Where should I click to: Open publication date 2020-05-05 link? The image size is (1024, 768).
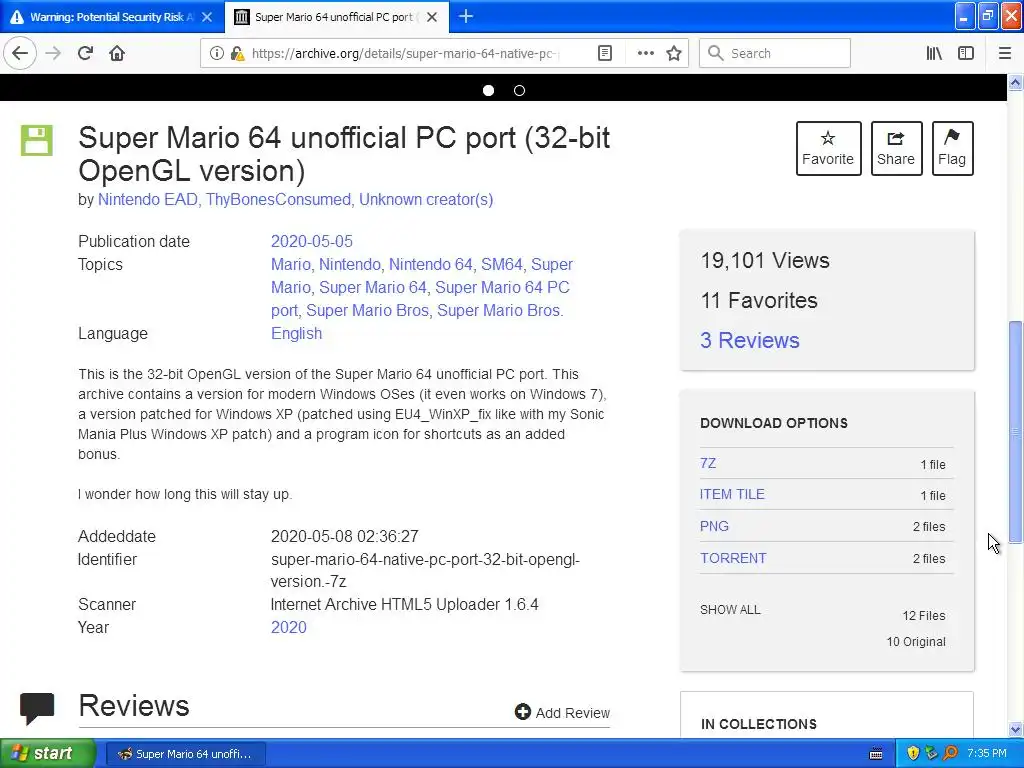click(312, 241)
